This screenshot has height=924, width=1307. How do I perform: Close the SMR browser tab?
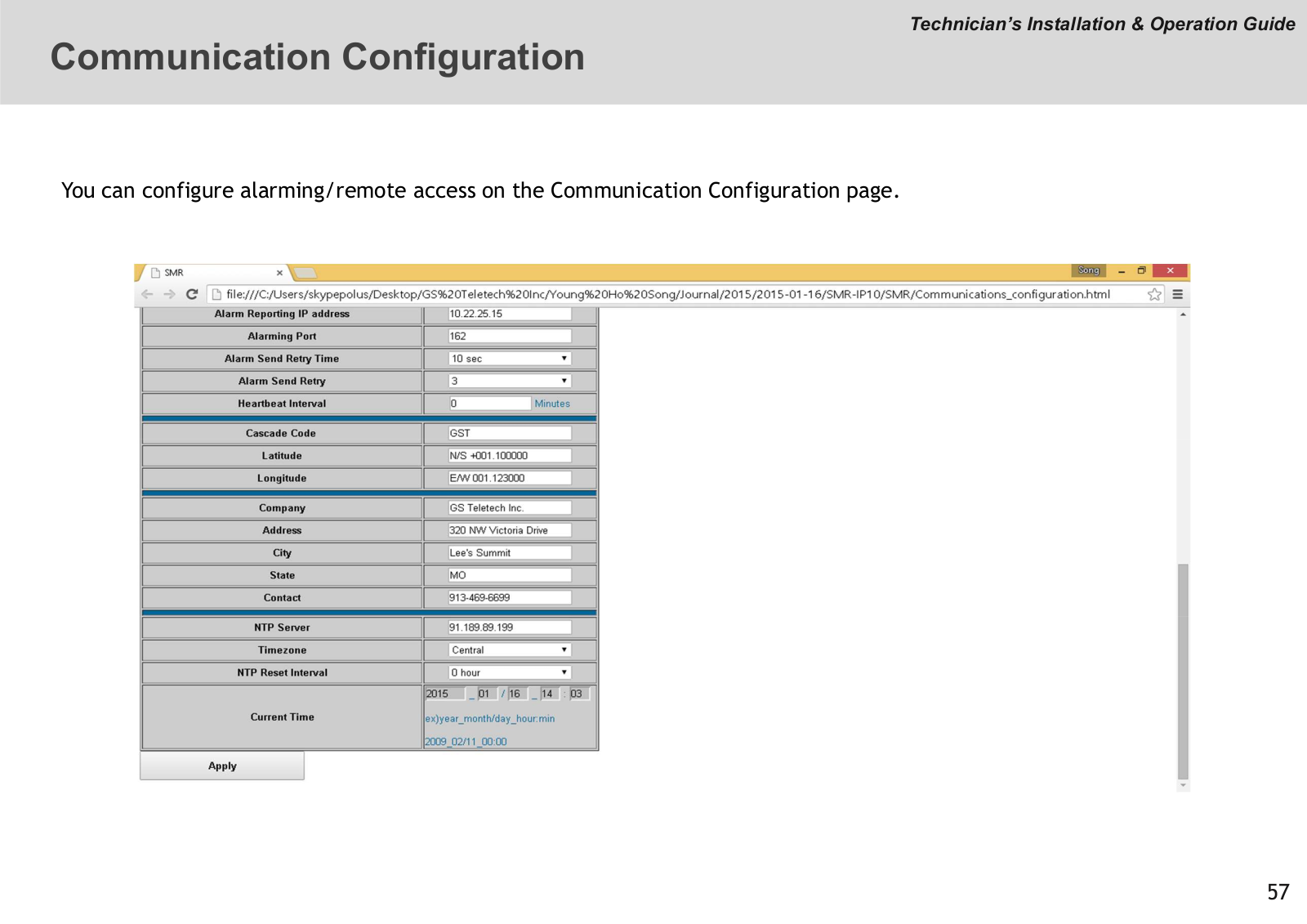tap(279, 273)
